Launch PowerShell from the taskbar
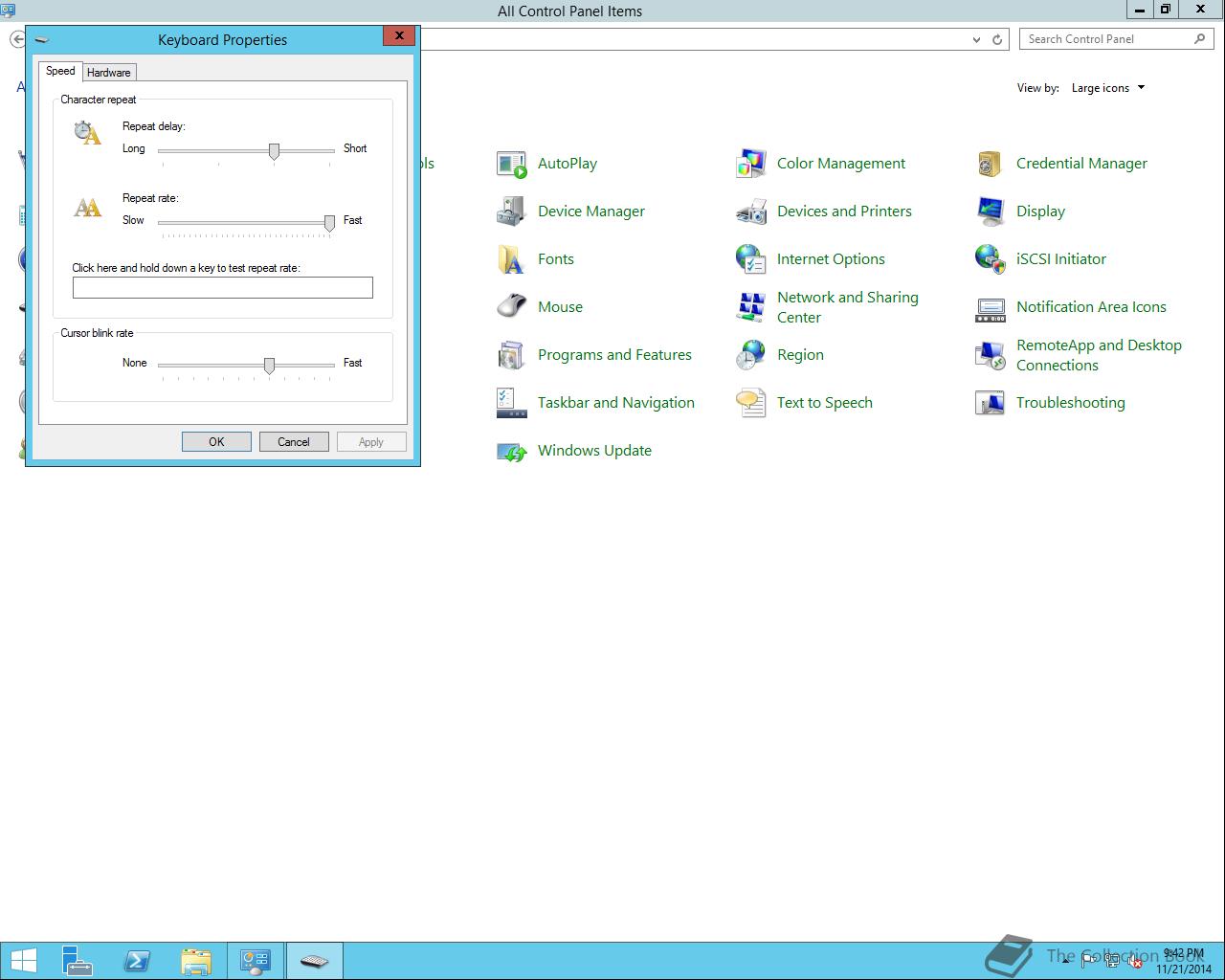 pyautogui.click(x=137, y=961)
